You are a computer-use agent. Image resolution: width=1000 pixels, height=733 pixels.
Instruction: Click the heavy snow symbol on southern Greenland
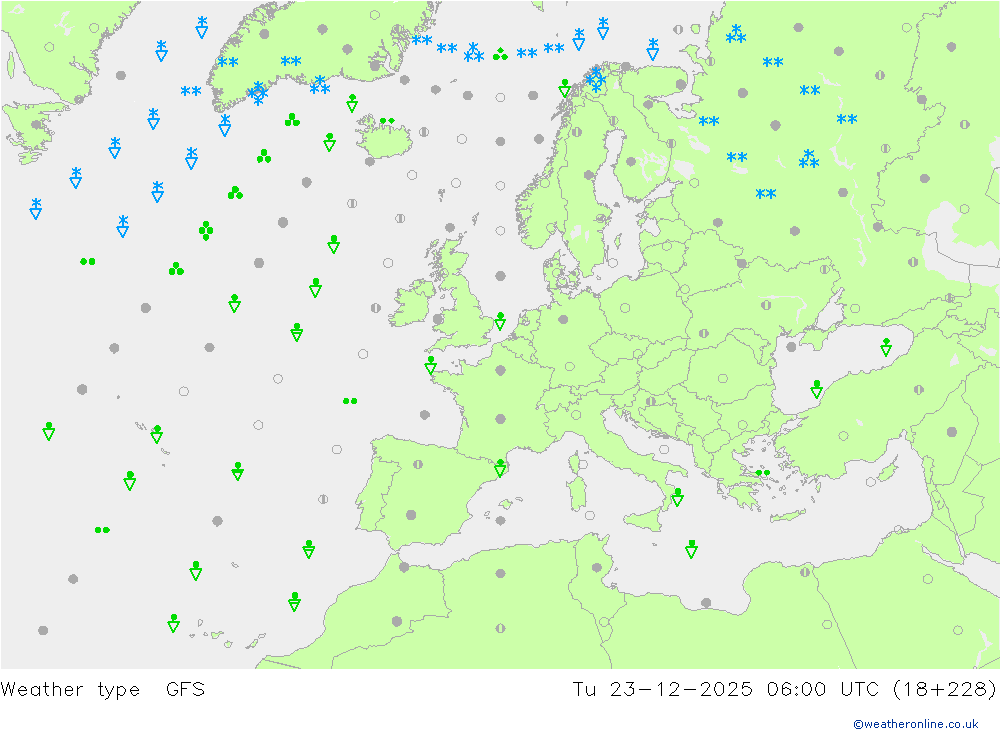point(258,93)
